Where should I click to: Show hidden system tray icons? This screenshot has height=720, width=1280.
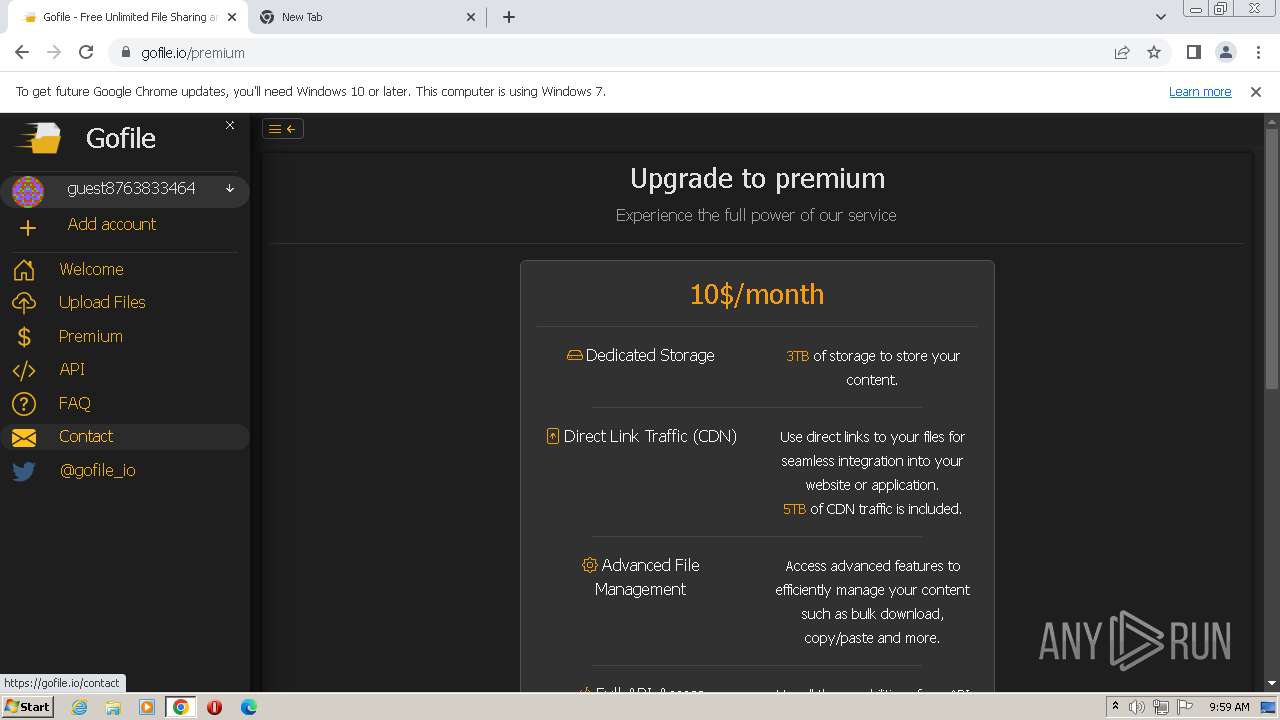(1115, 707)
